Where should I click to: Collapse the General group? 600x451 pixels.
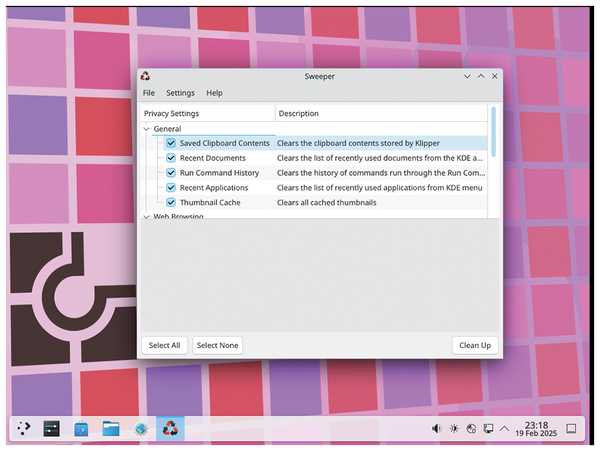(146, 129)
